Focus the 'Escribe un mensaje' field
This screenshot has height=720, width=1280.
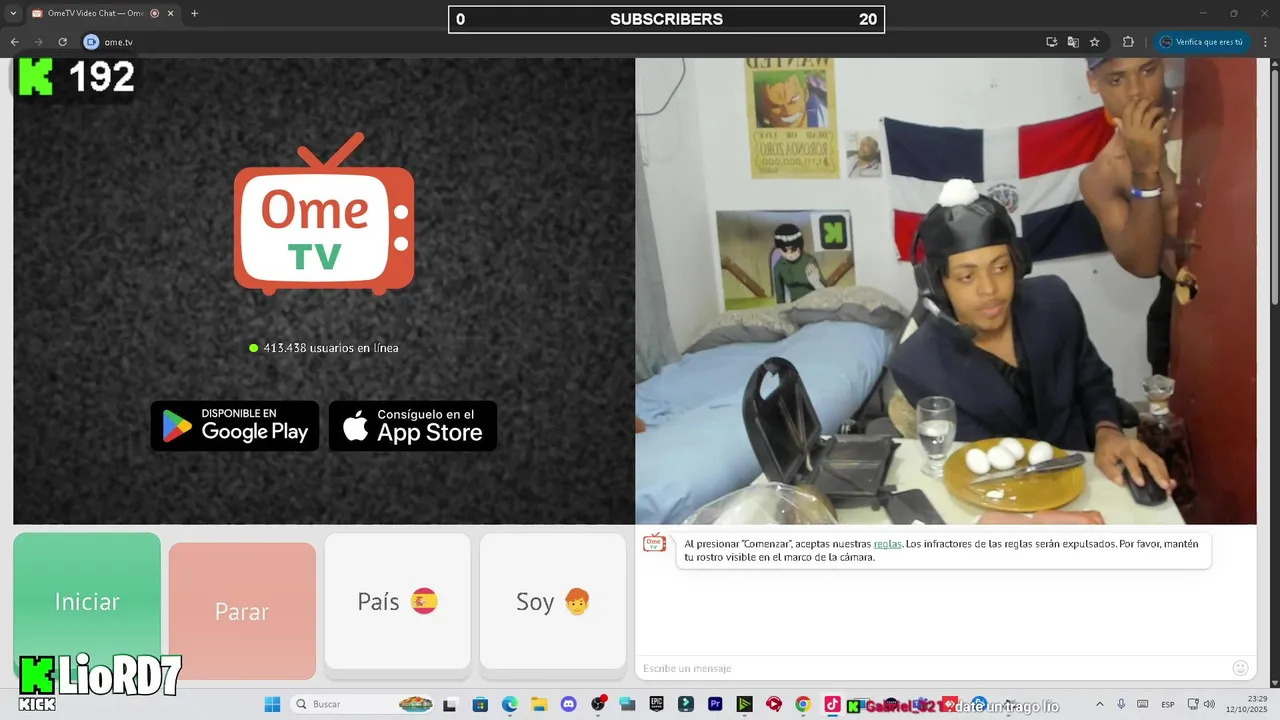pos(930,668)
